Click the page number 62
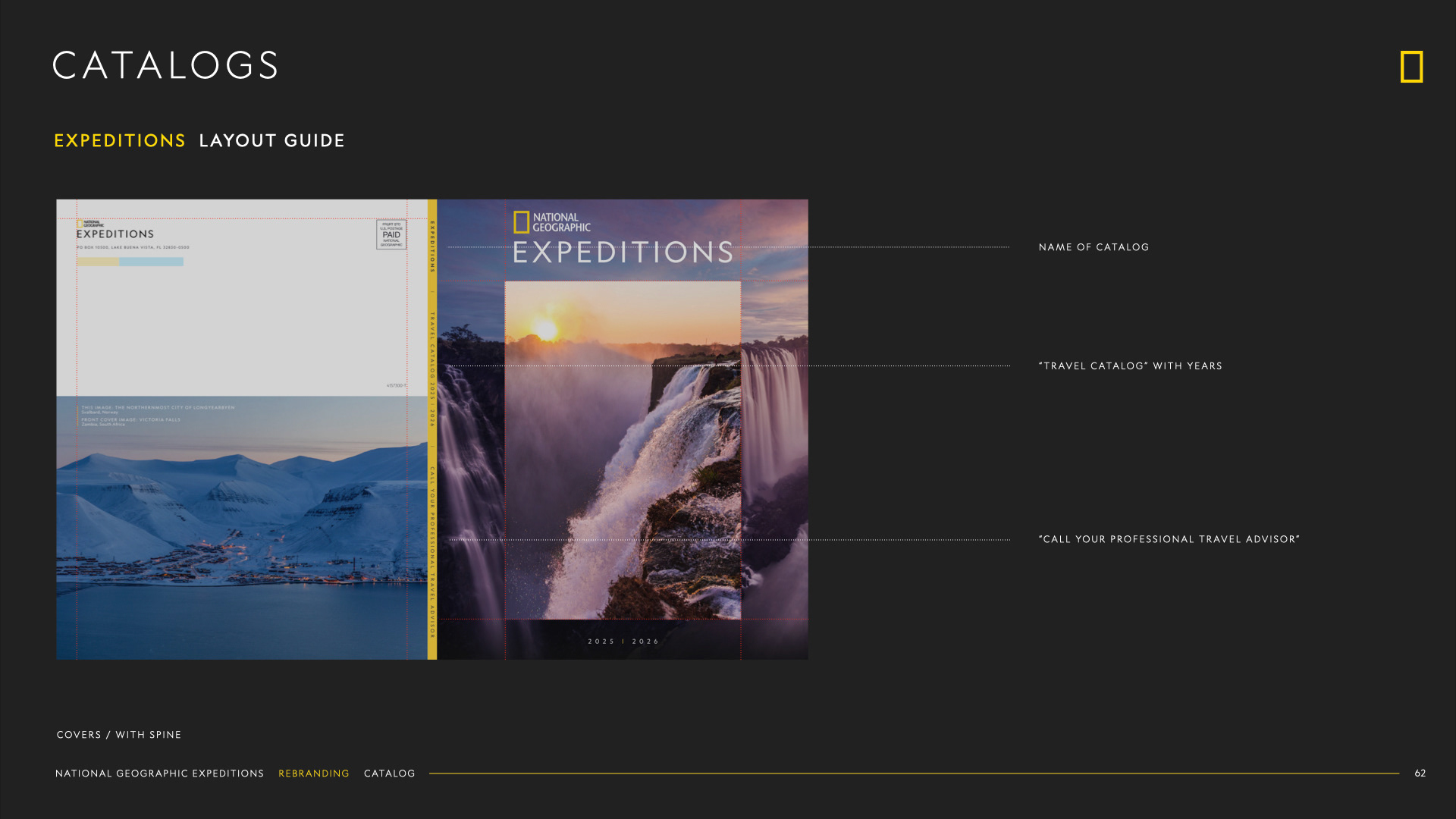The height and width of the screenshot is (819, 1456). click(x=1420, y=773)
